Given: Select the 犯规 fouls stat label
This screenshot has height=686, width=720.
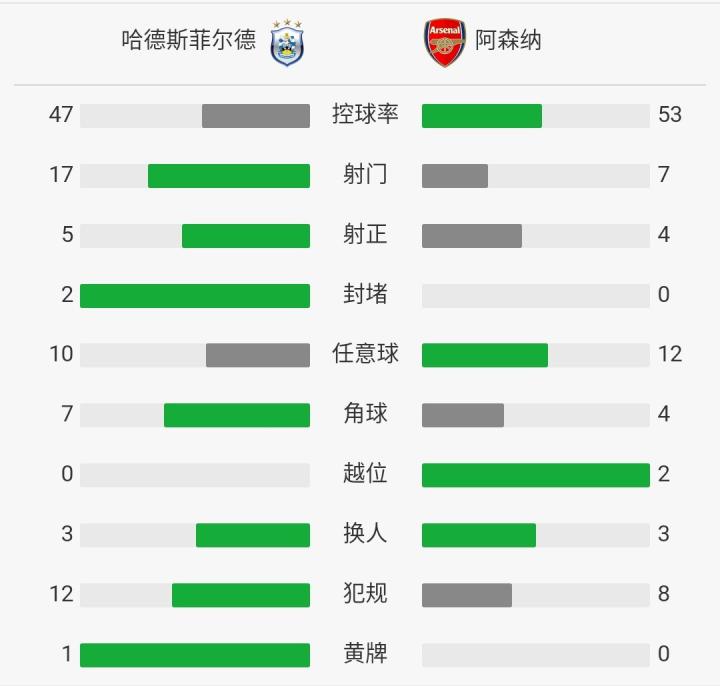Looking at the screenshot, I should 365,594.
